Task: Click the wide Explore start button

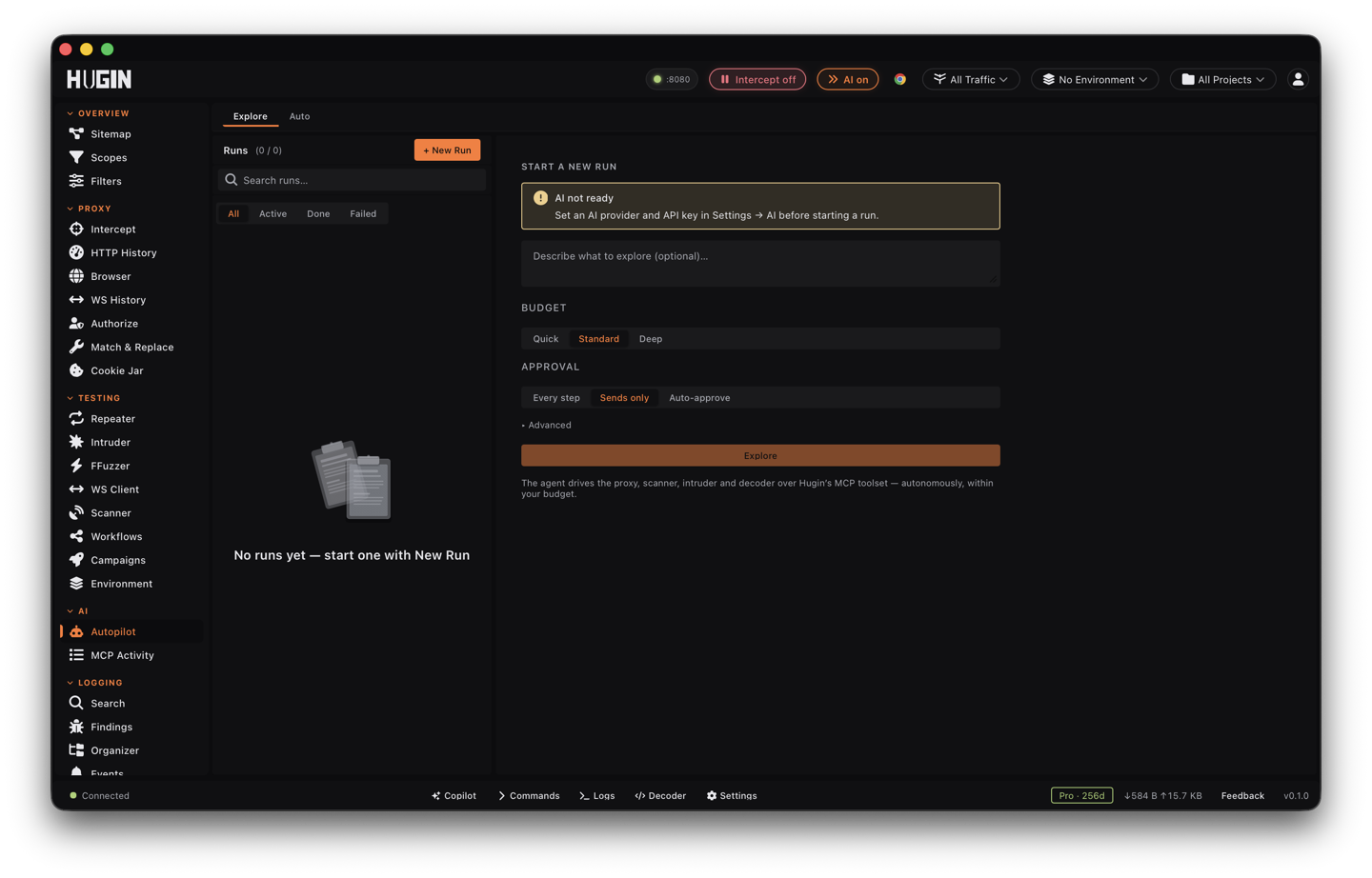Action: point(760,455)
